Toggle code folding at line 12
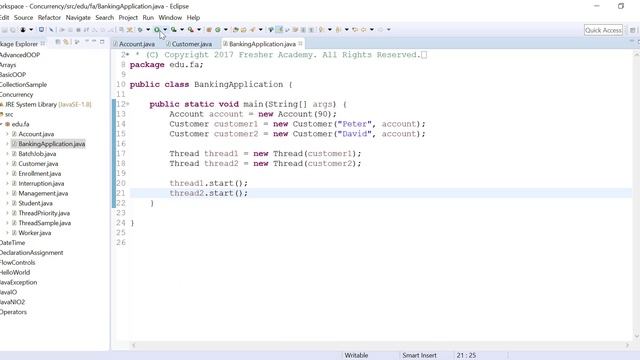640x360 pixels. click(128, 104)
